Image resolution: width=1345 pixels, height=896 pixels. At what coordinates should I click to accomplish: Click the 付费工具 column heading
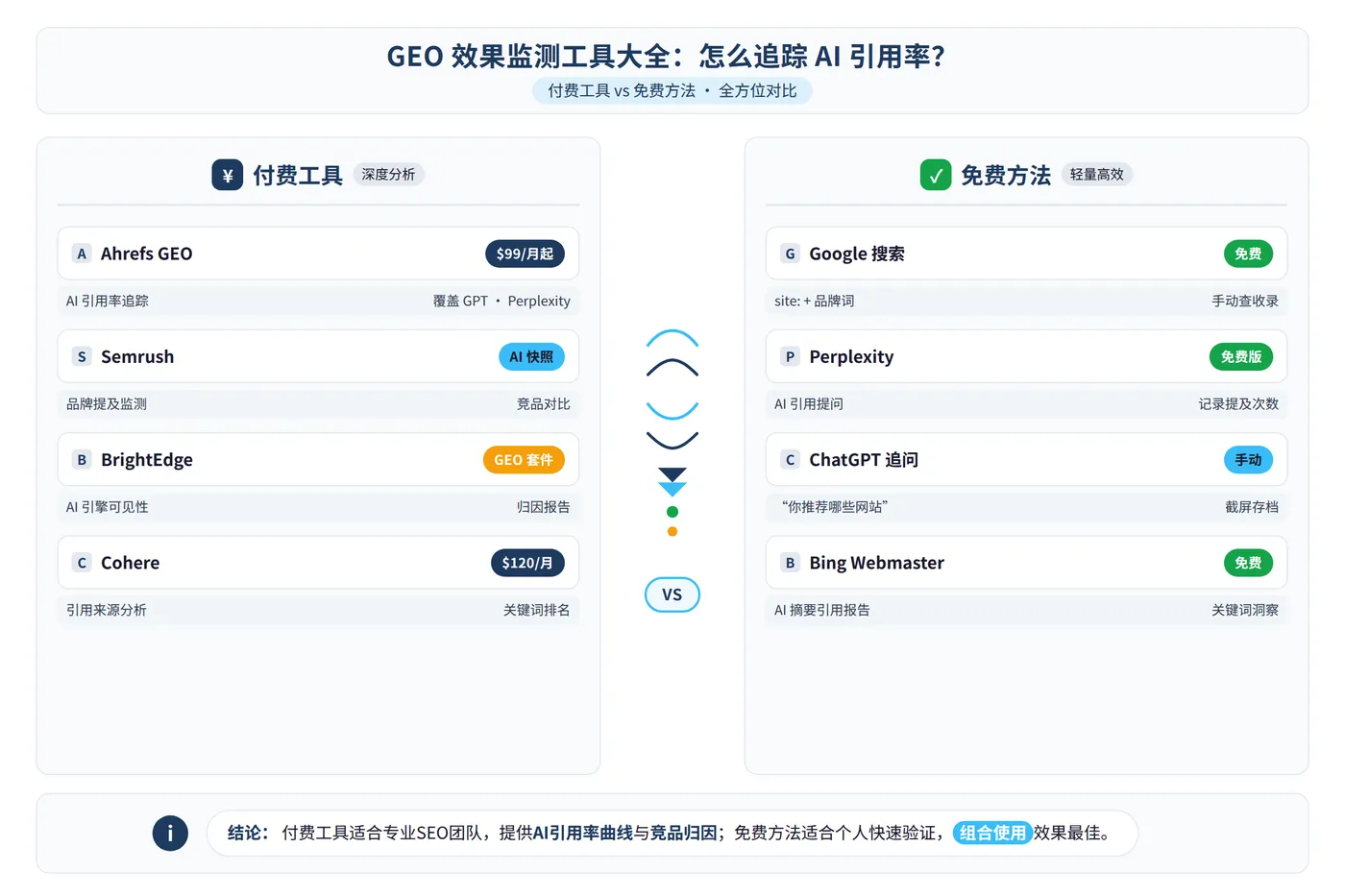tap(298, 175)
